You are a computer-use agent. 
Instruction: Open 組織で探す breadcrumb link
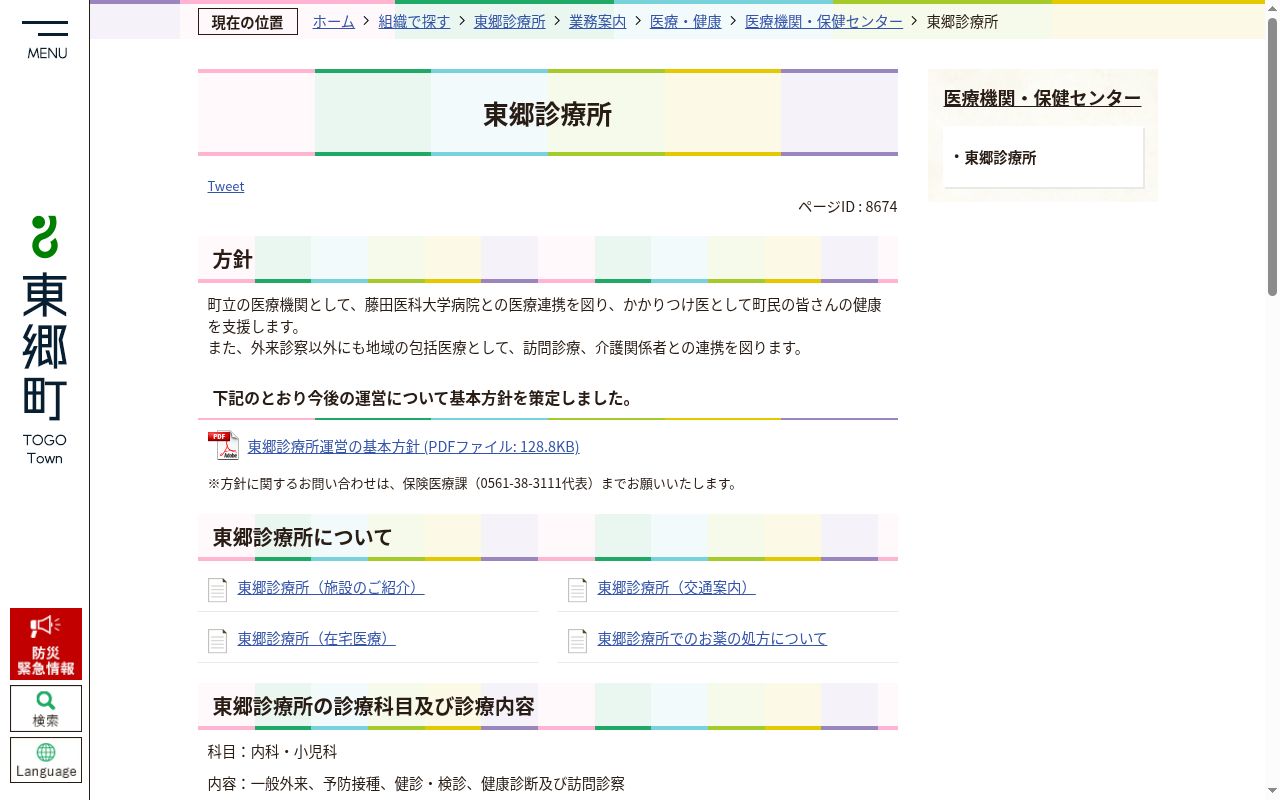(415, 21)
